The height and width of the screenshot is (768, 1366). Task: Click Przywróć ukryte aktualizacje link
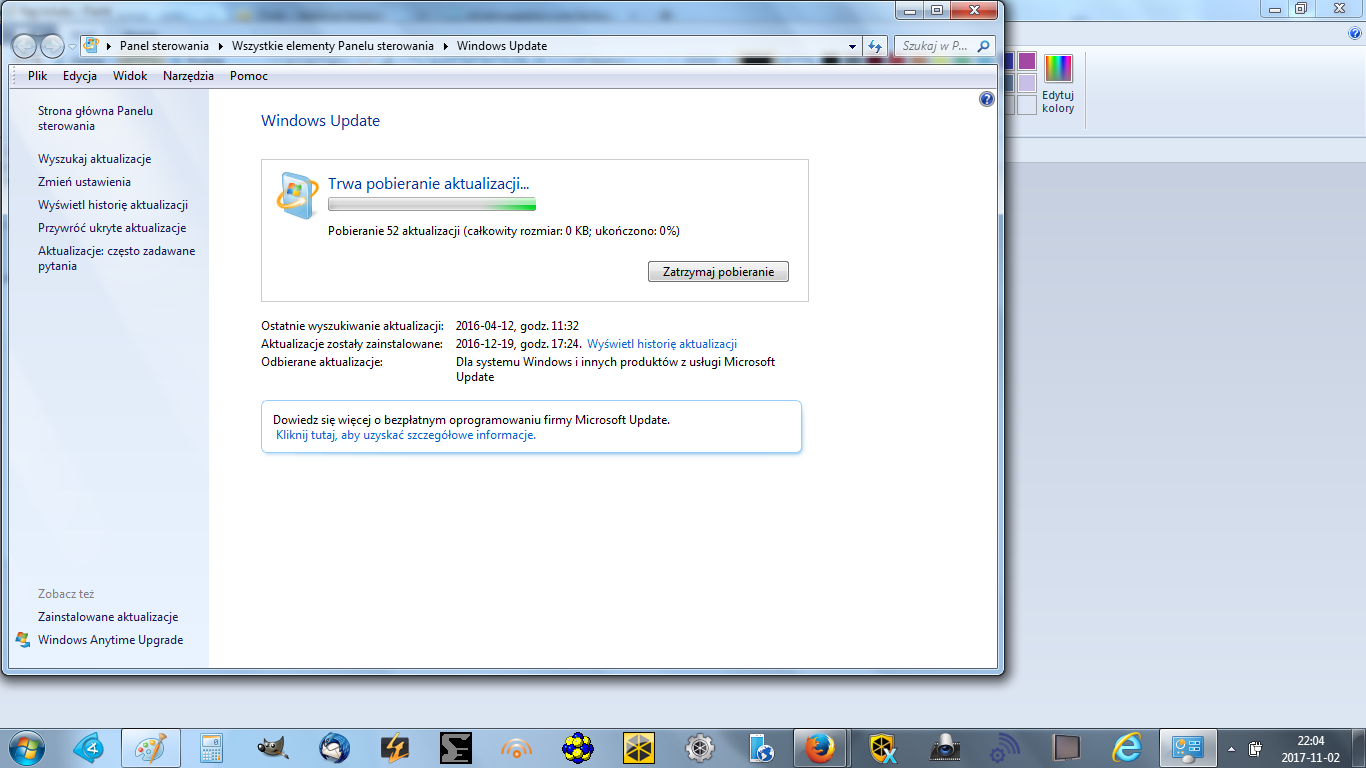click(x=112, y=228)
